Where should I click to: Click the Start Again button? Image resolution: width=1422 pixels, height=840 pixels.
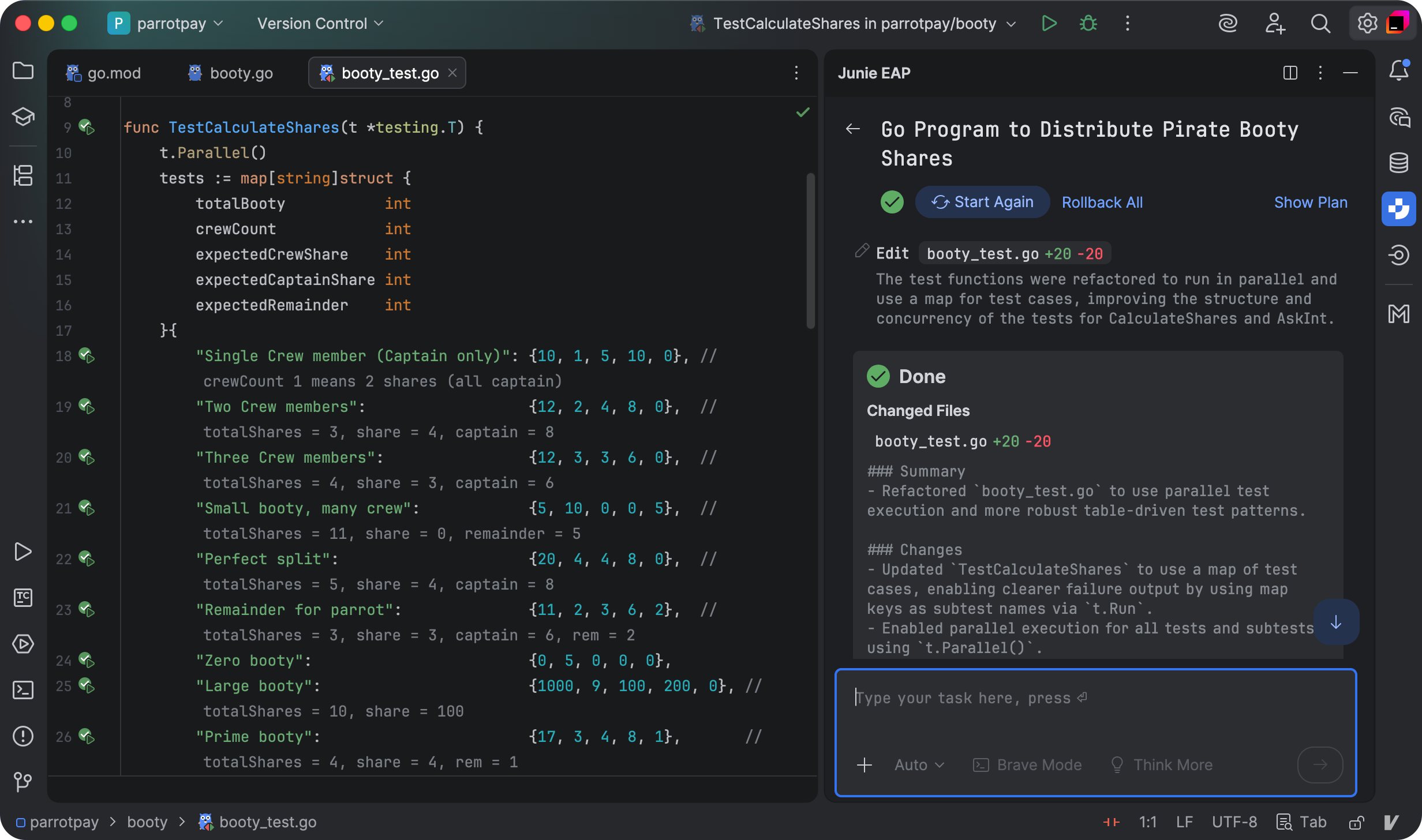coord(982,202)
